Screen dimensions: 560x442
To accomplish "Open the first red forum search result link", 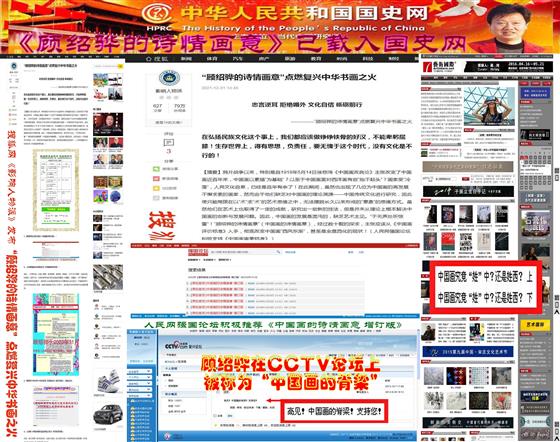I will (217, 283).
